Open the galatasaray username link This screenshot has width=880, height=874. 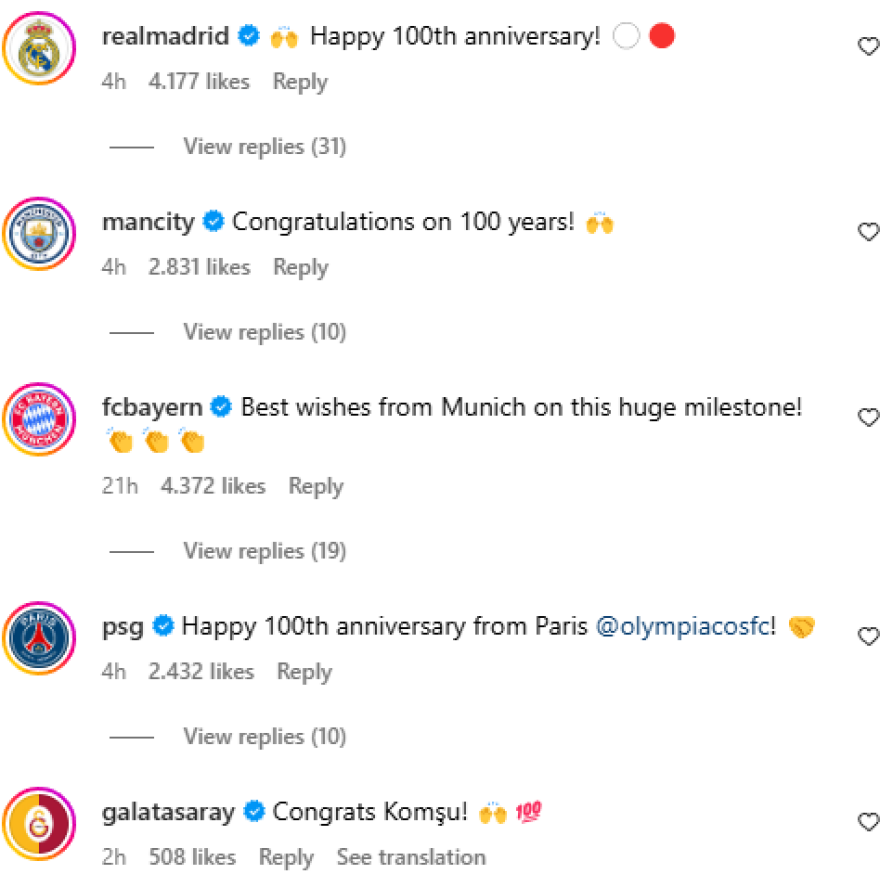(168, 812)
